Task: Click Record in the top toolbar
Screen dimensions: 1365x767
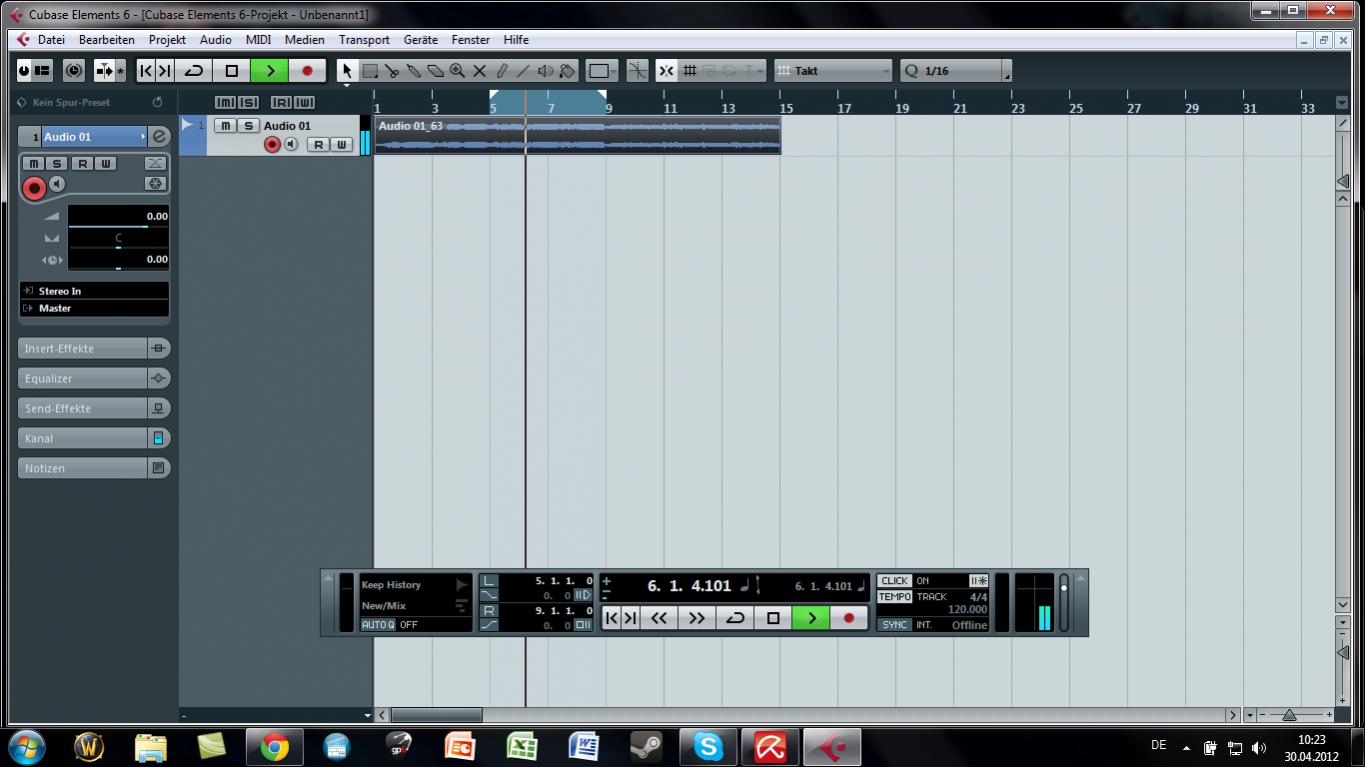Action: click(x=307, y=71)
